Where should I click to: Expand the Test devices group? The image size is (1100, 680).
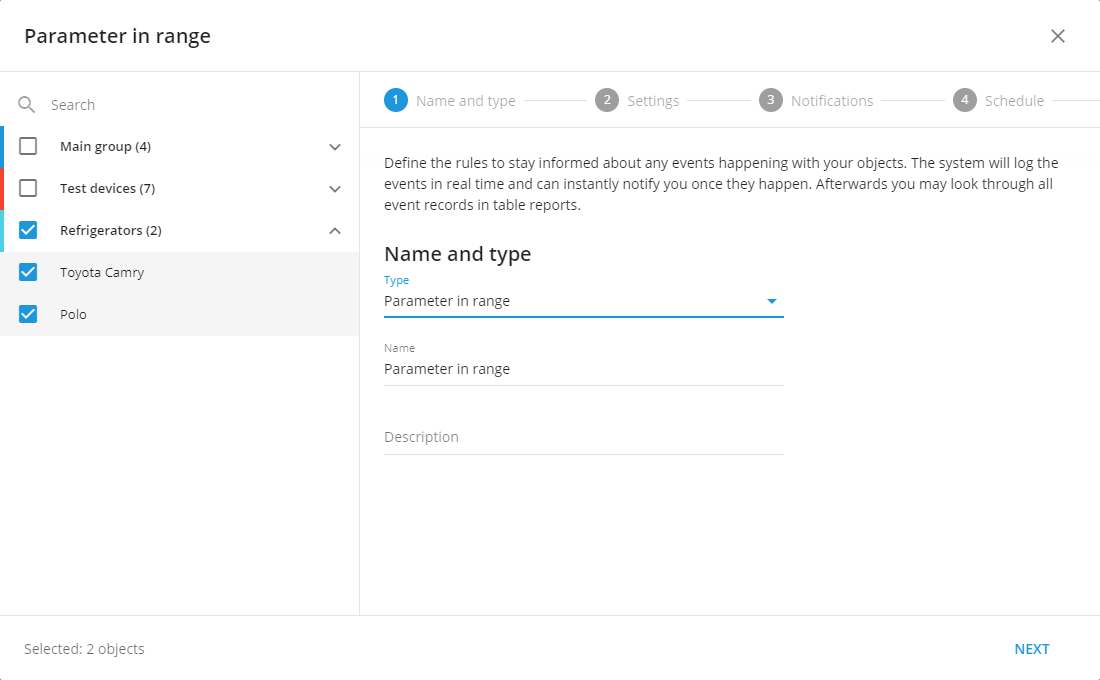(x=335, y=189)
